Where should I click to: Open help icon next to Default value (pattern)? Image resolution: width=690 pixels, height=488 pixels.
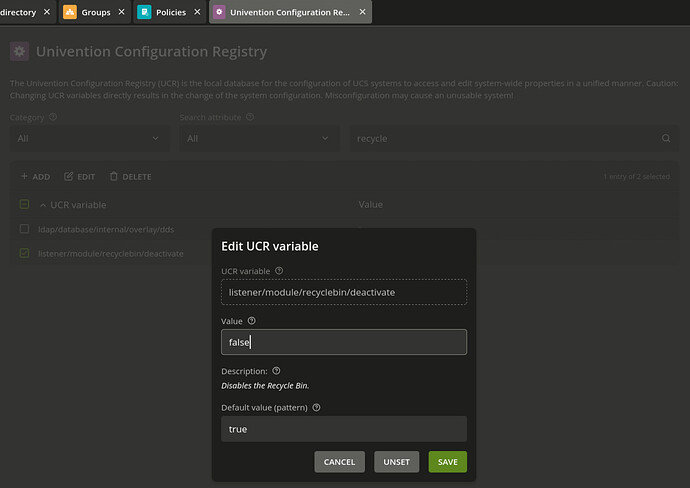[x=316, y=407]
